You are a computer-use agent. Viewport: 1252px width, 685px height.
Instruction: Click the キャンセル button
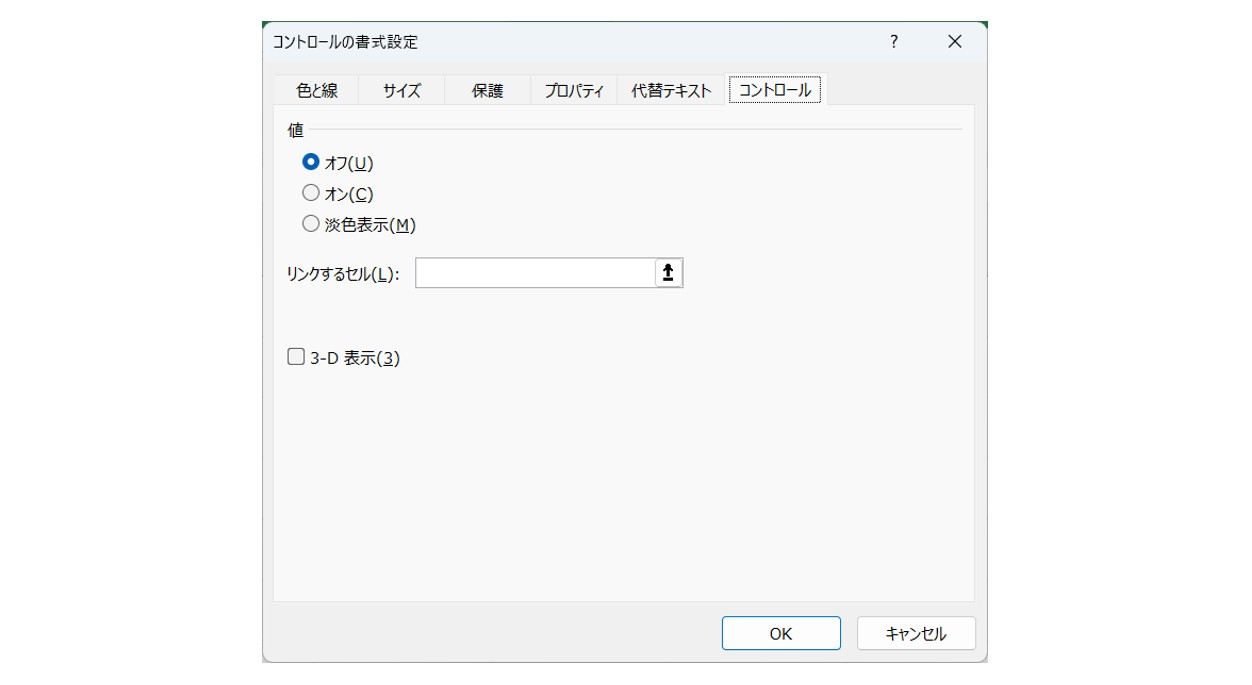(916, 633)
